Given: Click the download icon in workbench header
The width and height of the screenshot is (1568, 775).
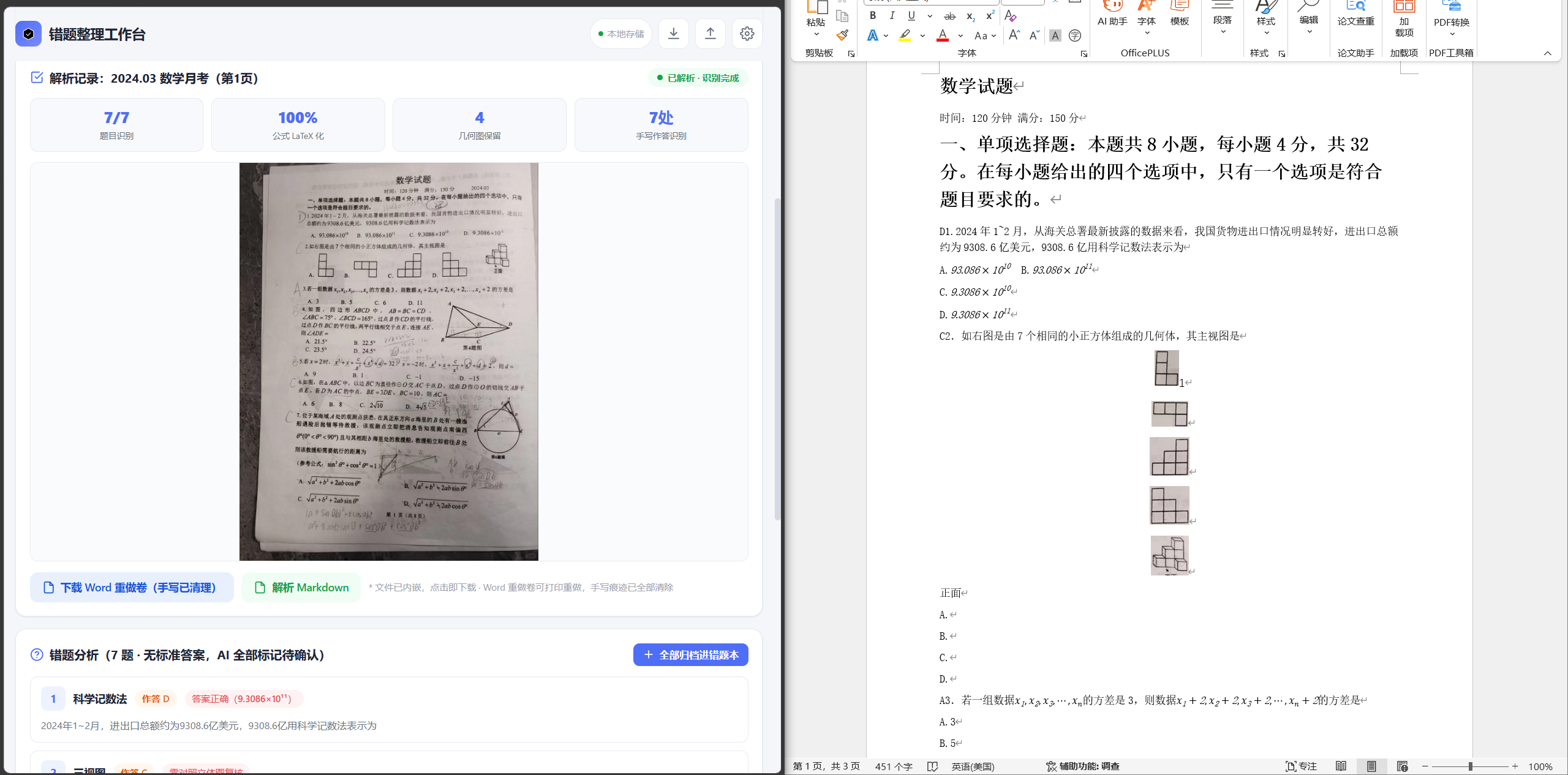Looking at the screenshot, I should click(x=674, y=34).
